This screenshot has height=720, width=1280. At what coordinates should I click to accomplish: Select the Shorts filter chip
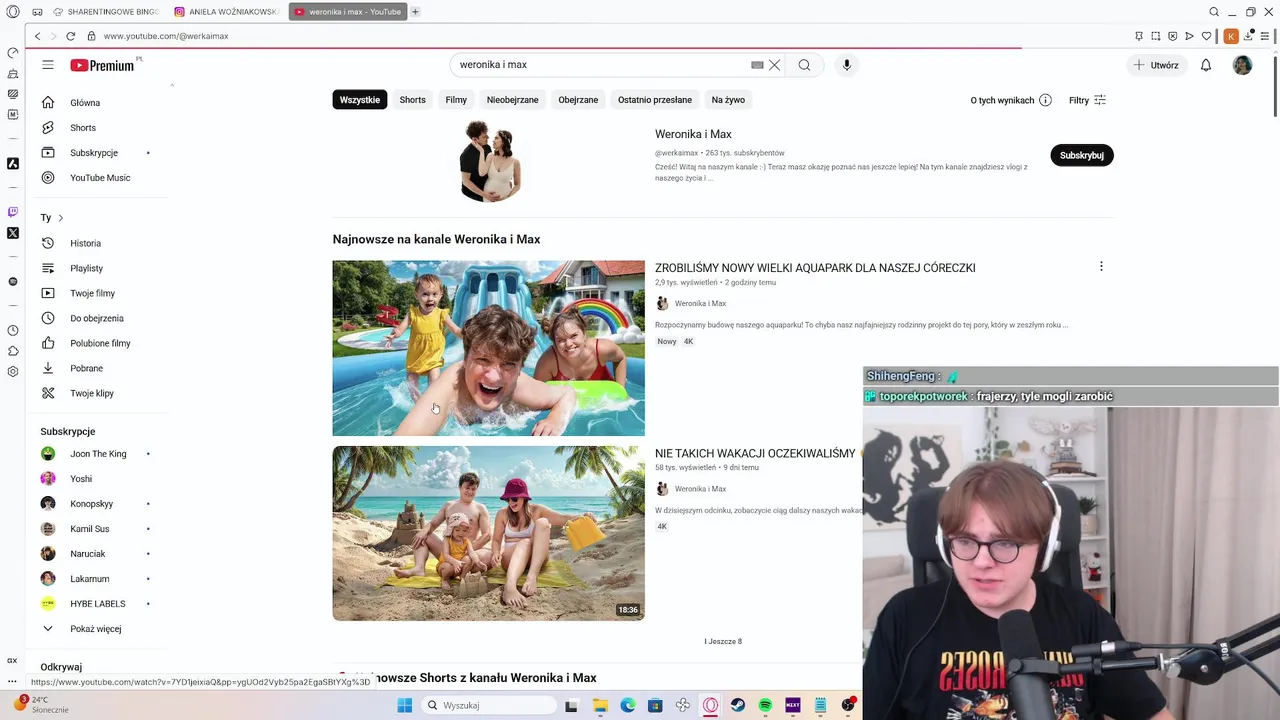pos(413,100)
